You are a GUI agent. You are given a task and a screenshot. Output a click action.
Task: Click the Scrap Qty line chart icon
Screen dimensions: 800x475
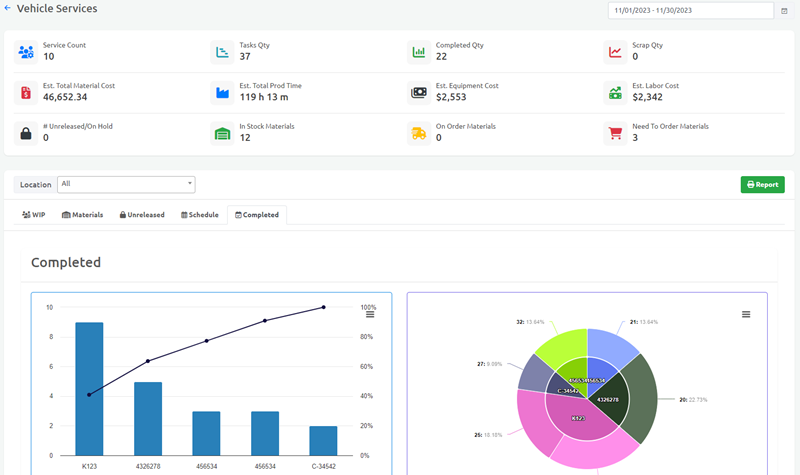pos(615,52)
